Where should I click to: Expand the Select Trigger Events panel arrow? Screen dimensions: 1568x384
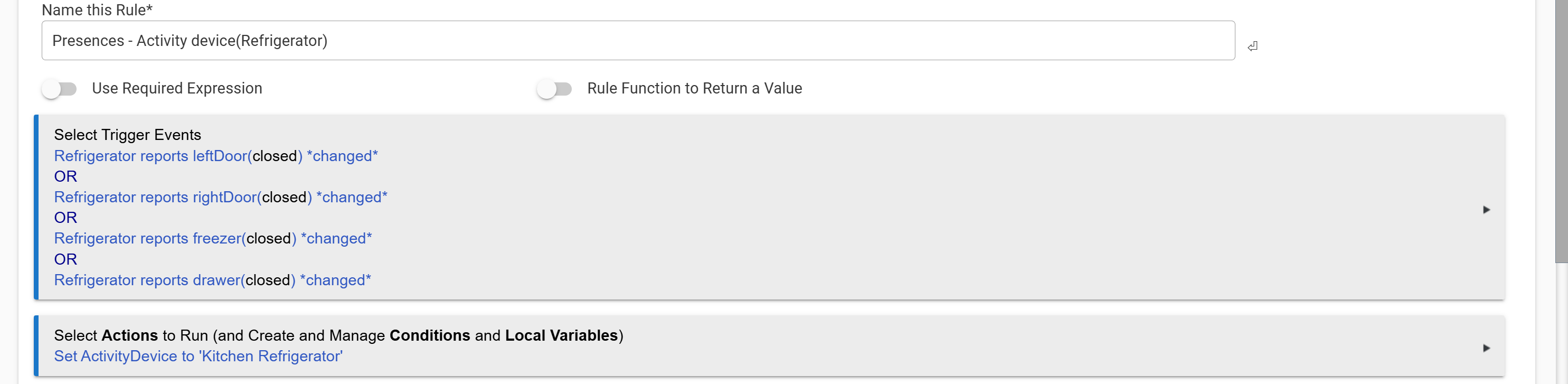pyautogui.click(x=1486, y=210)
